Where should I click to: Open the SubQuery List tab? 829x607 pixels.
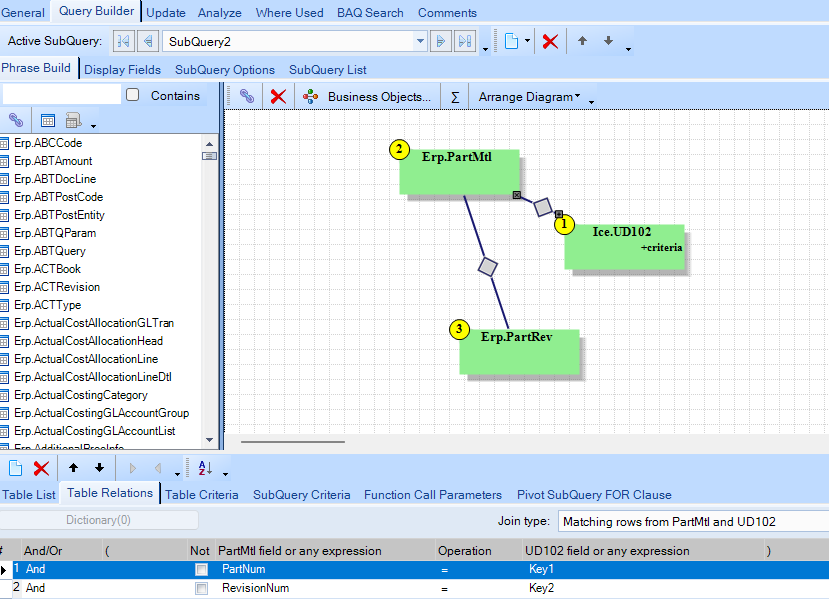coord(327,70)
